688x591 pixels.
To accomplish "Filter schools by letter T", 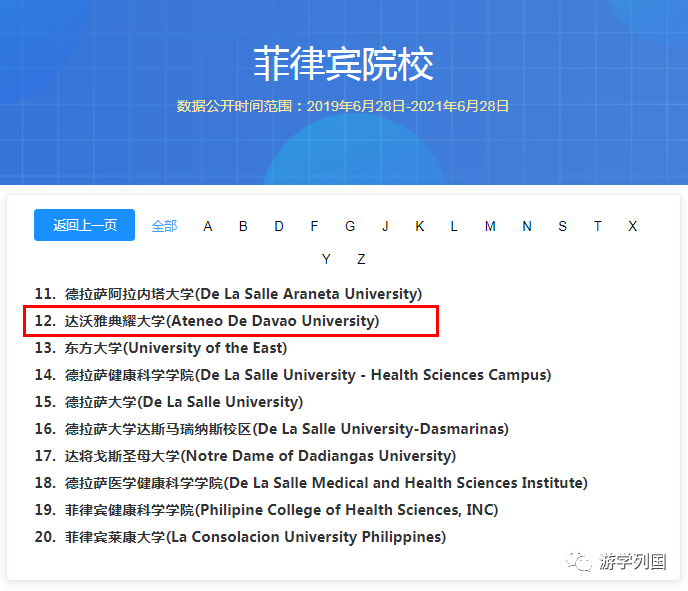I will pos(597,226).
